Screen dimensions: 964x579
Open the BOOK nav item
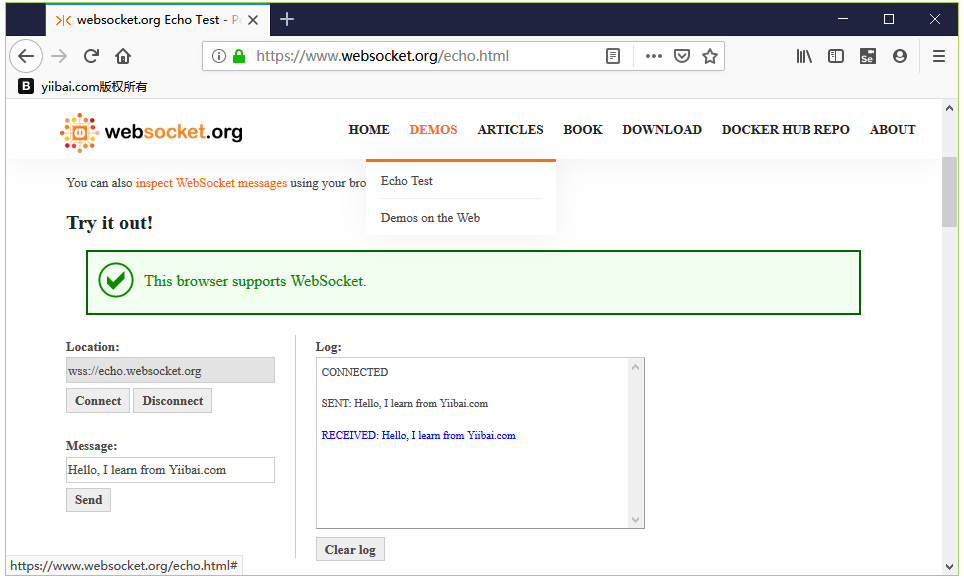583,130
